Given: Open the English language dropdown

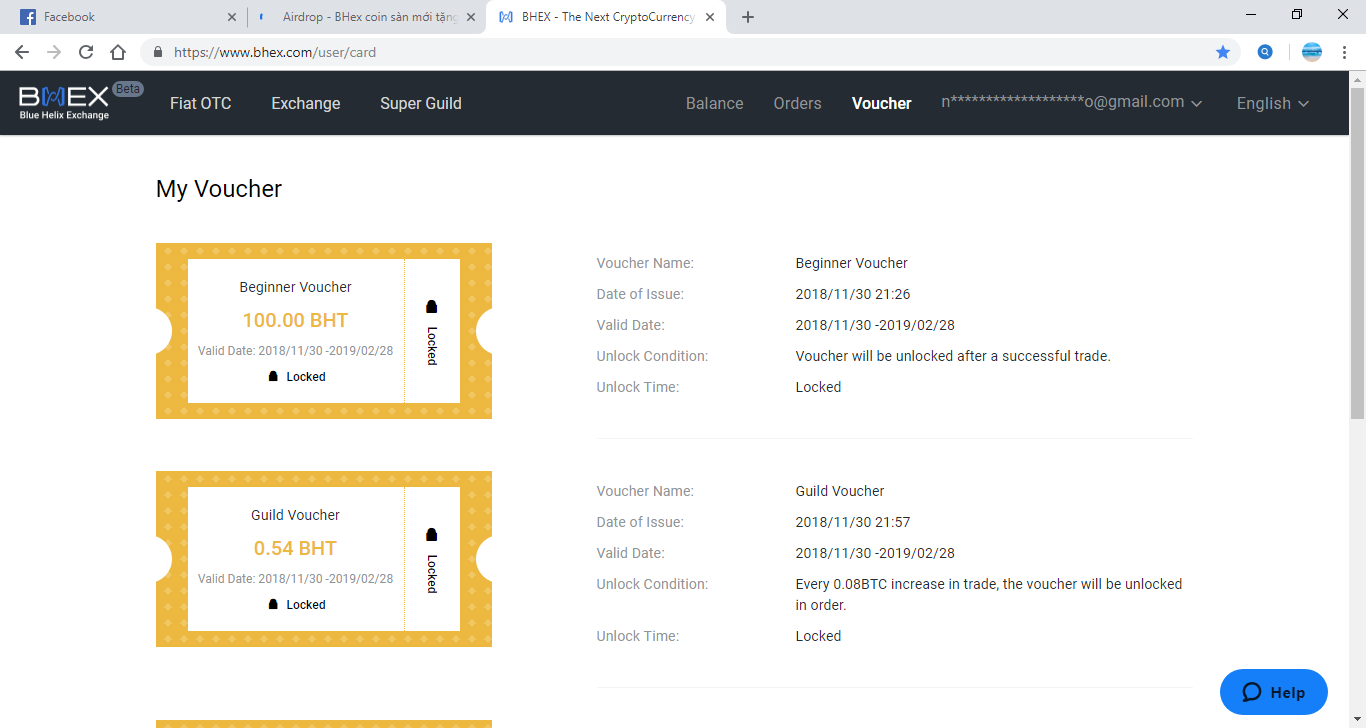Looking at the screenshot, I should pos(1273,103).
